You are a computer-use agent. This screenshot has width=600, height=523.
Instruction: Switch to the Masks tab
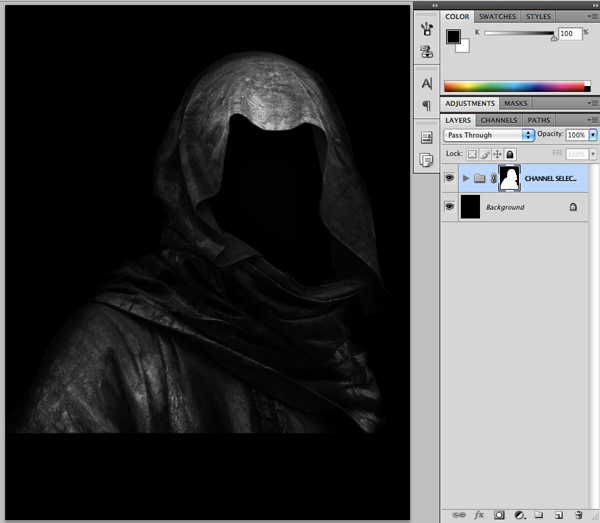point(516,103)
